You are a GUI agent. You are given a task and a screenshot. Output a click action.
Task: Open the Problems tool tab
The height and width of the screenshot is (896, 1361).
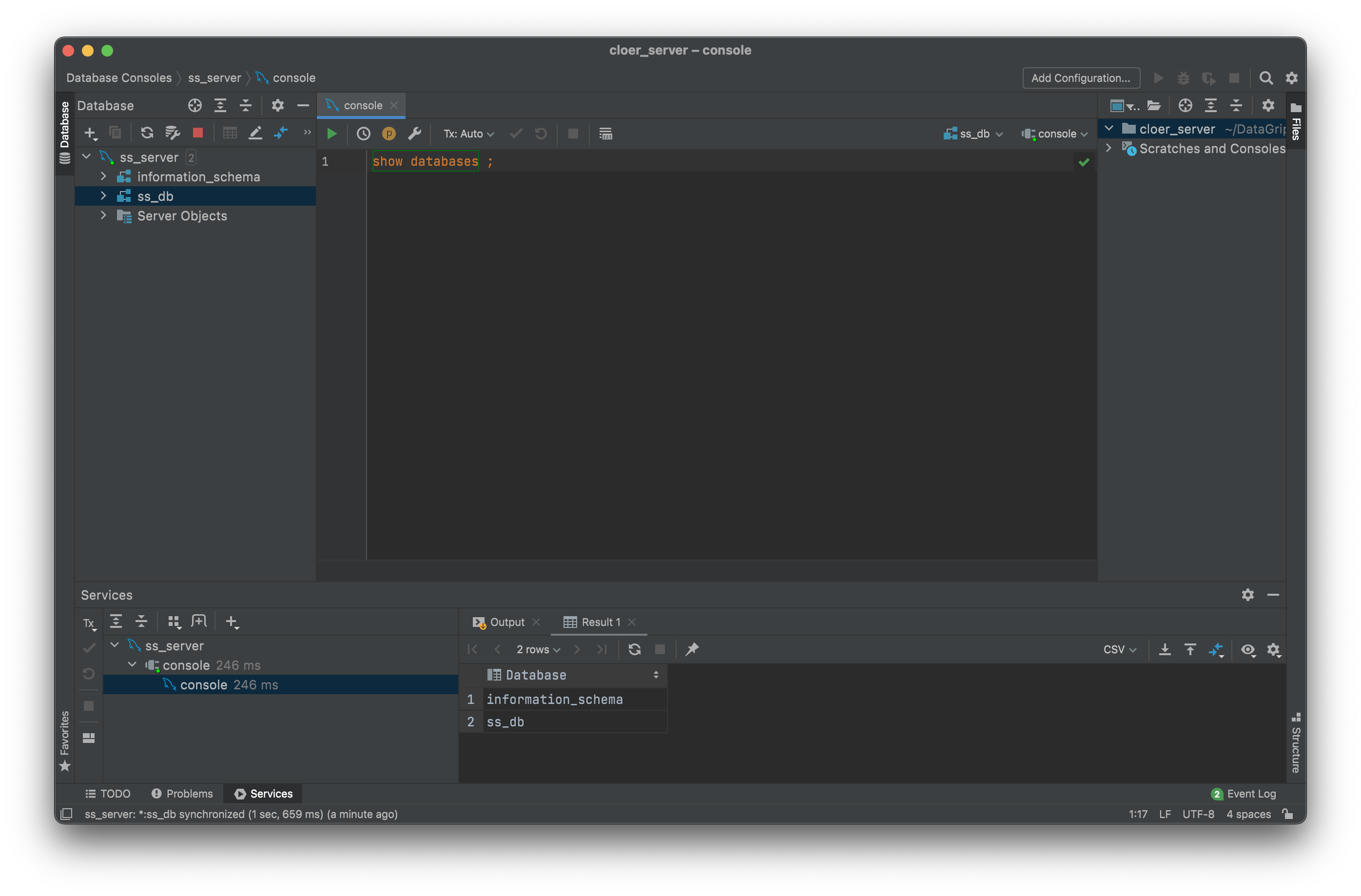pos(182,794)
